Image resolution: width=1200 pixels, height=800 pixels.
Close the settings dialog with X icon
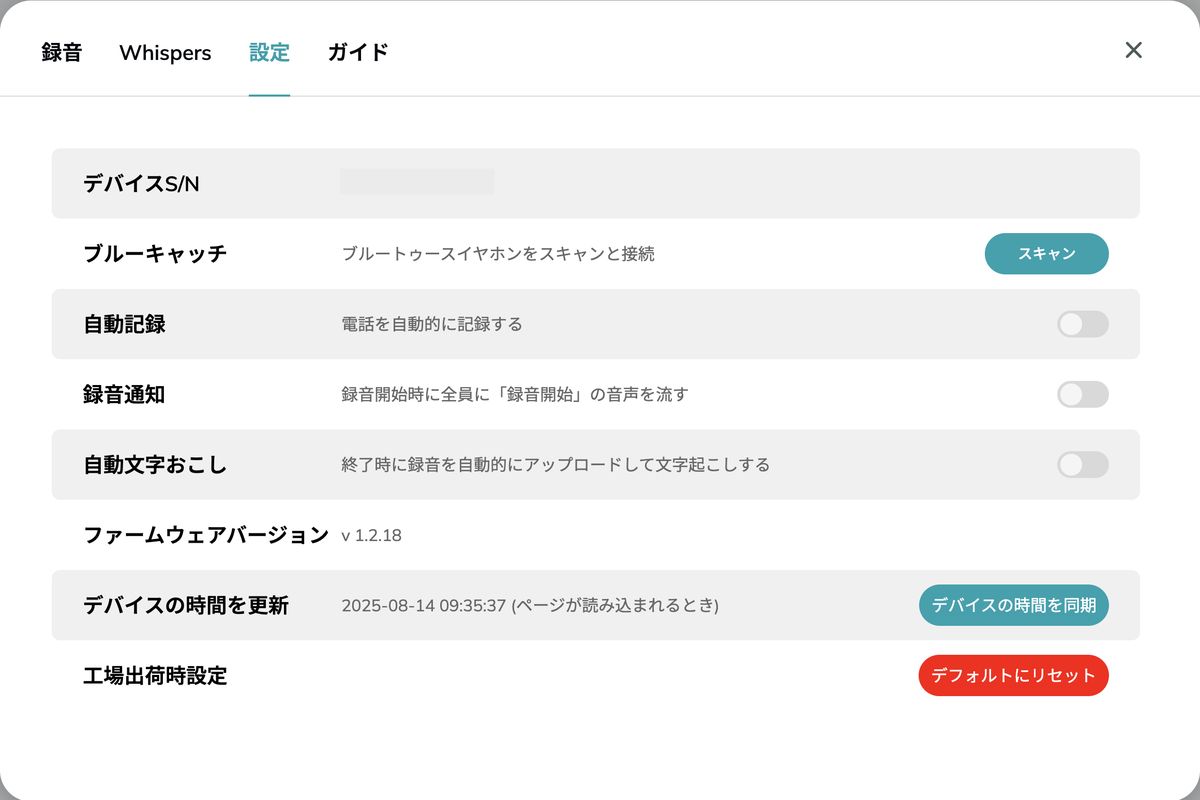click(x=1133, y=50)
